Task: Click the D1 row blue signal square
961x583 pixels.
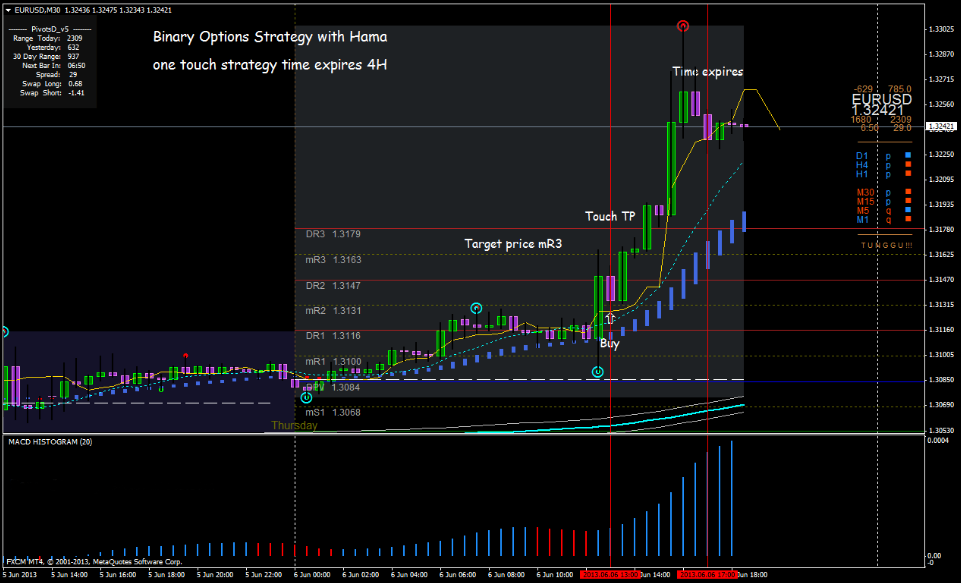Action: click(x=908, y=156)
